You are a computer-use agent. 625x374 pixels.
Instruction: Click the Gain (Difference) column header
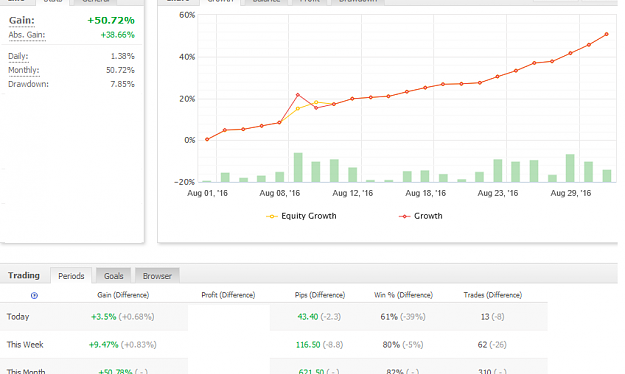point(123,295)
